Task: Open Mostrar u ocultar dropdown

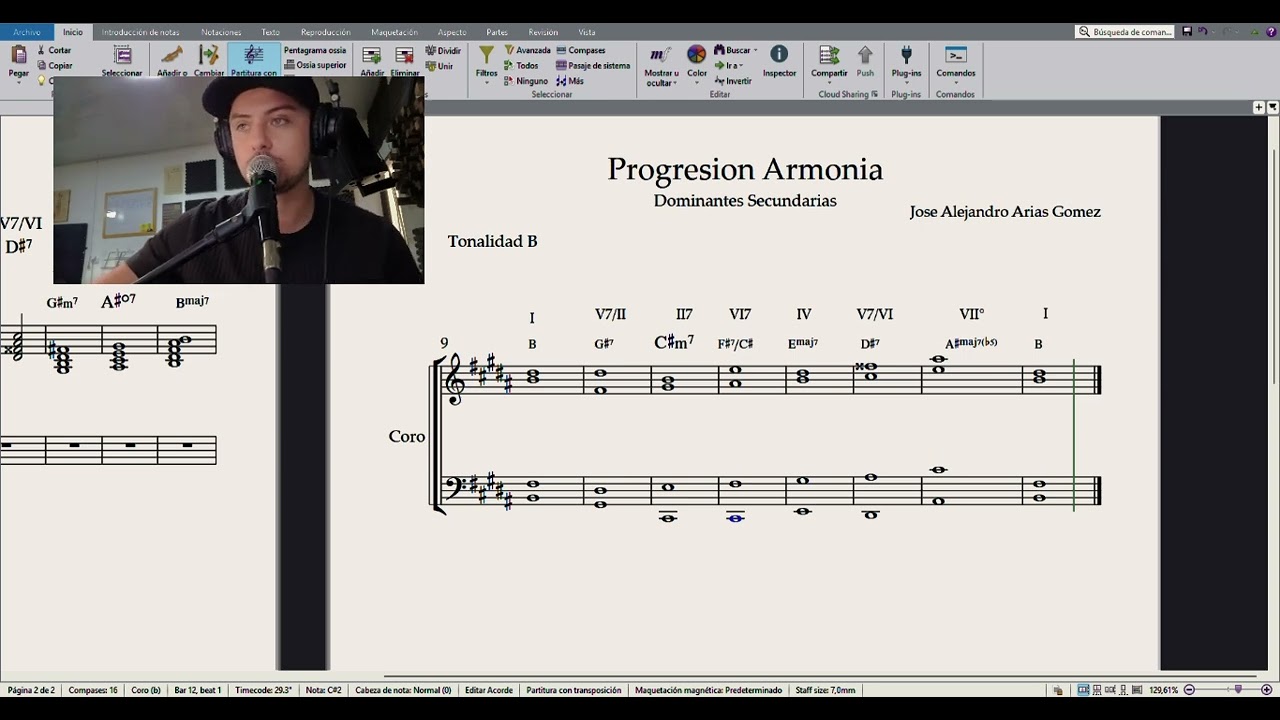Action: (661, 65)
